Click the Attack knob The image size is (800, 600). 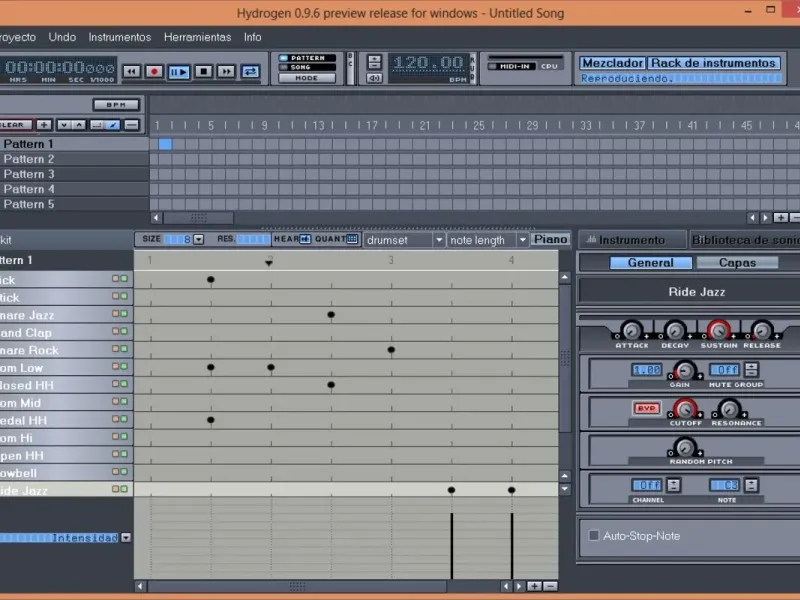tap(632, 331)
